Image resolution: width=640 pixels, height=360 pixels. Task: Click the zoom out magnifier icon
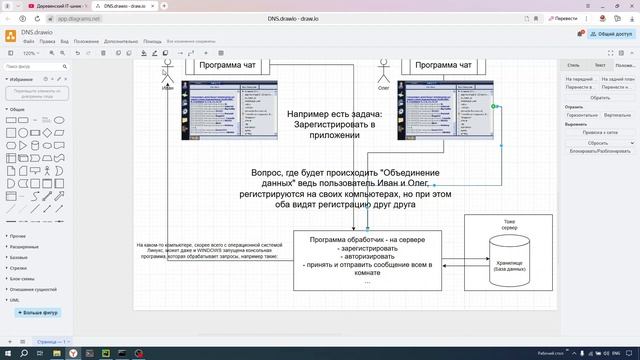pos(62,53)
